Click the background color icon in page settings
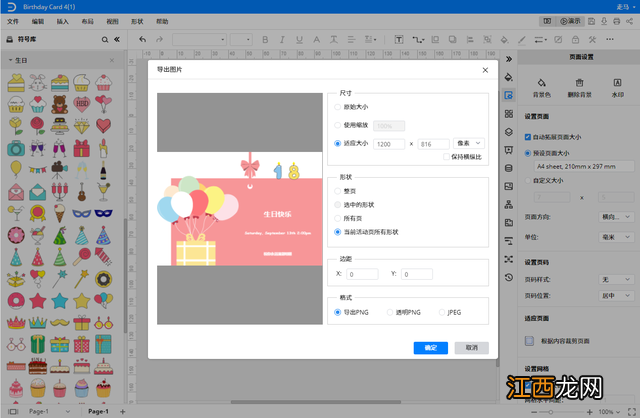The width and height of the screenshot is (640, 418). (x=542, y=83)
